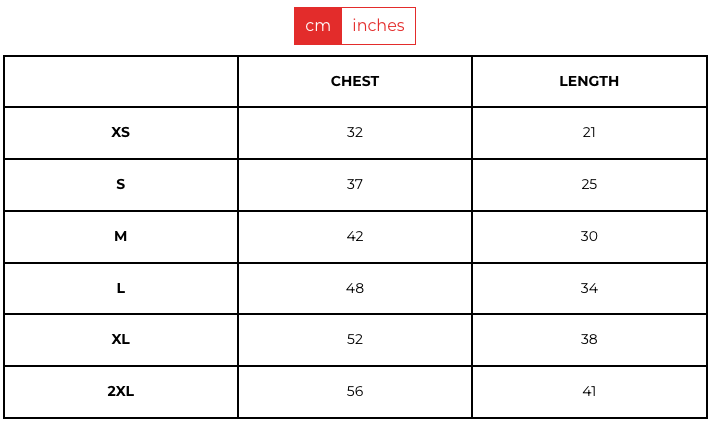This screenshot has height=426, width=715.
Task: Click chest value 42 for M
Action: coord(355,236)
